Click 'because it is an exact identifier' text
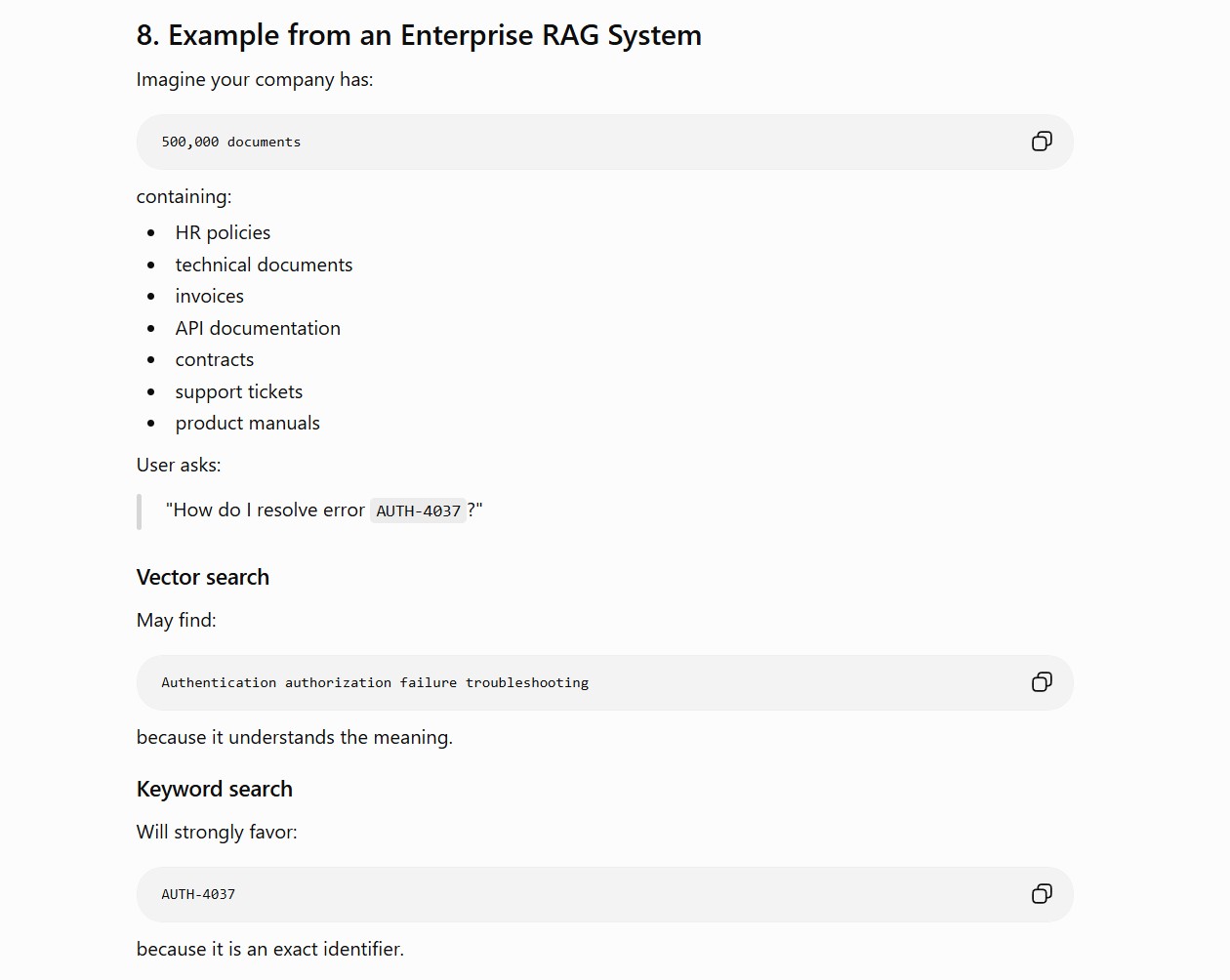Image resolution: width=1230 pixels, height=980 pixels. point(270,949)
